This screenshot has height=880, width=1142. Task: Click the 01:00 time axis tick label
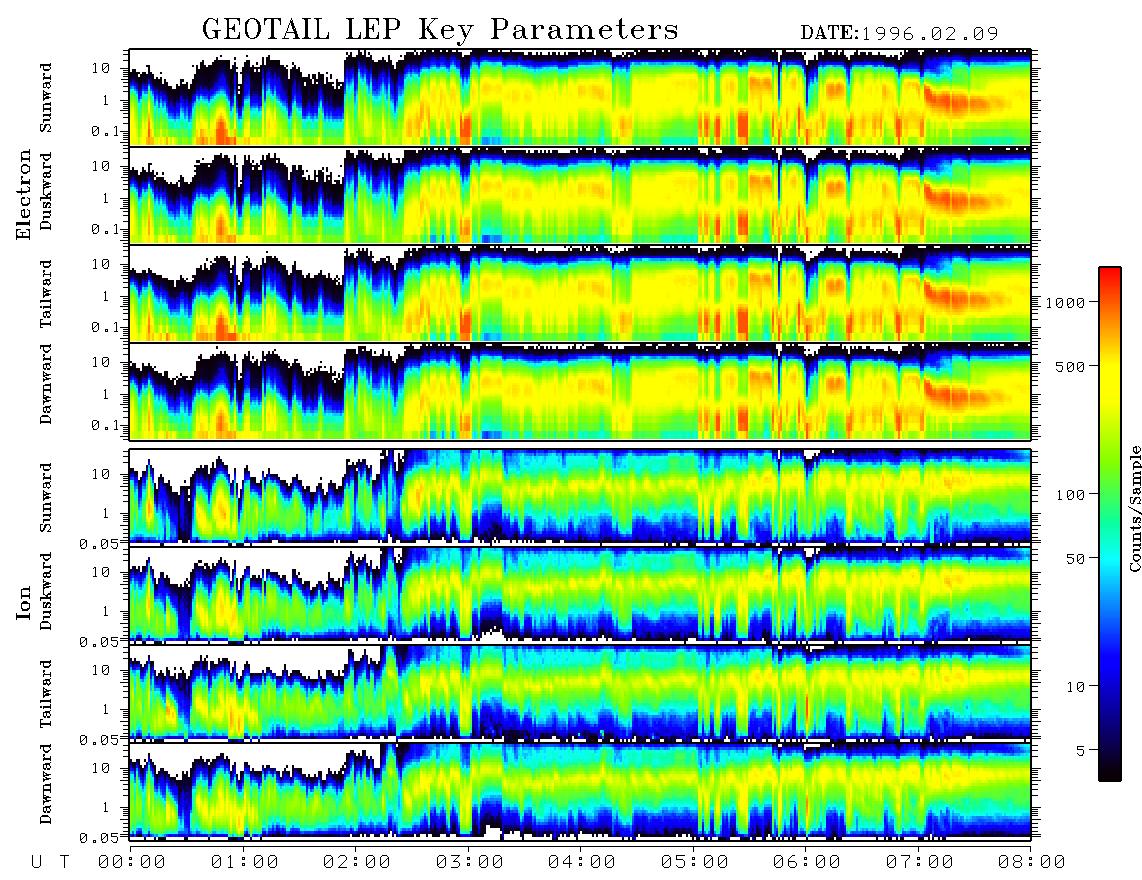(x=245, y=862)
